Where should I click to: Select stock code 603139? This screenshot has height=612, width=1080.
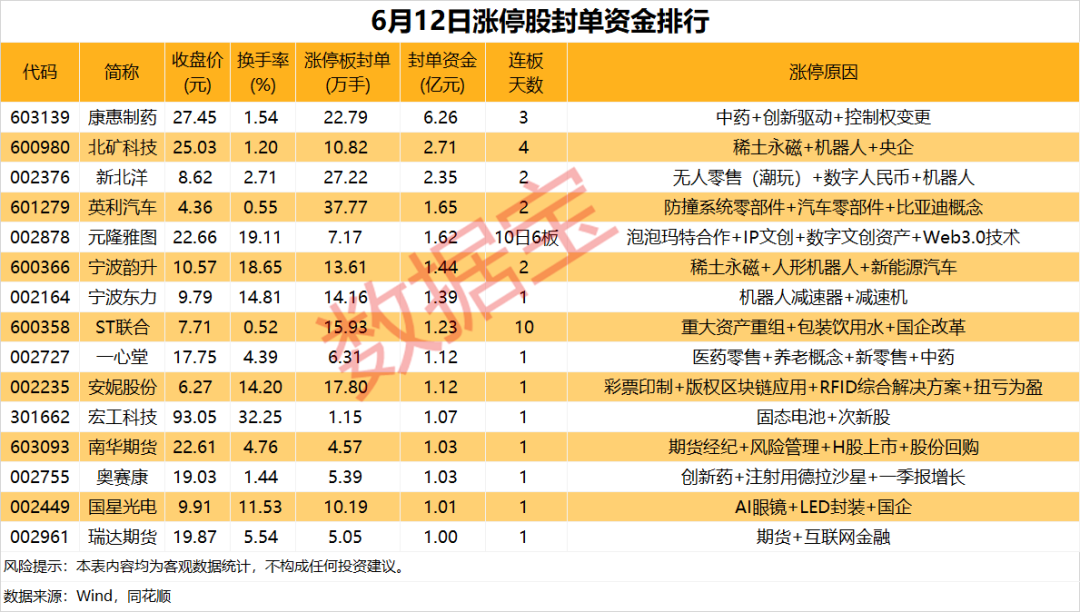(40, 117)
